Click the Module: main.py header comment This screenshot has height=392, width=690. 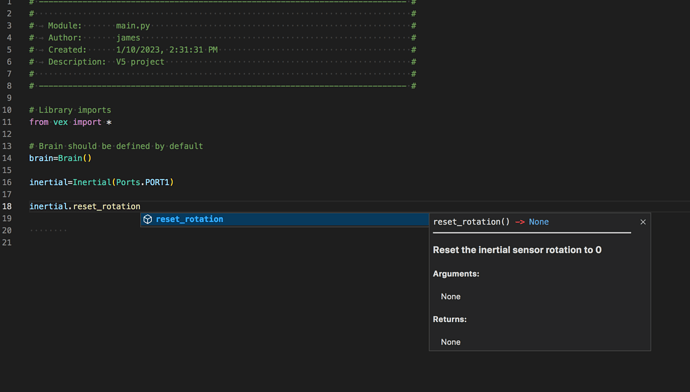99,26
